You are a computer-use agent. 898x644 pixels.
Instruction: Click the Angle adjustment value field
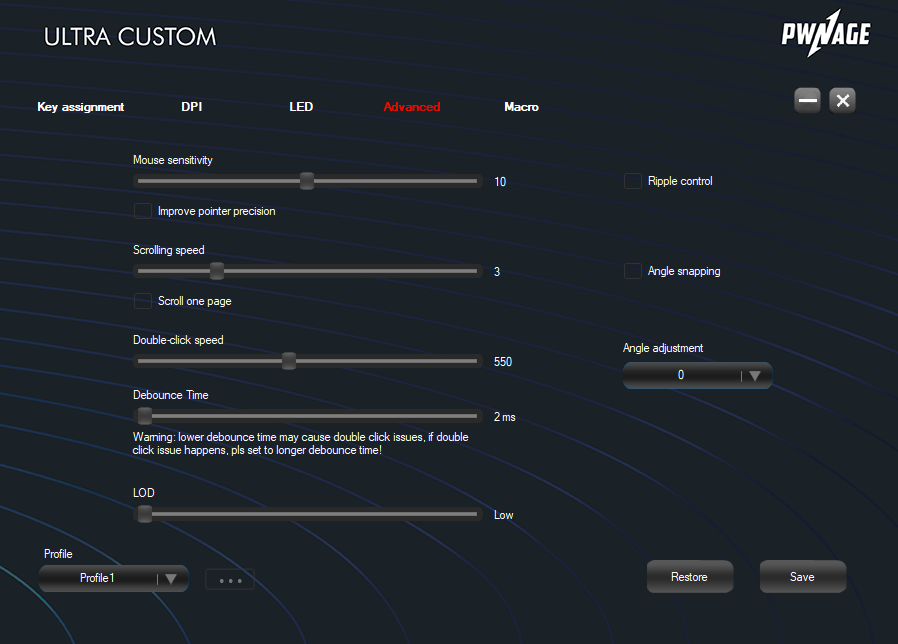click(x=681, y=376)
